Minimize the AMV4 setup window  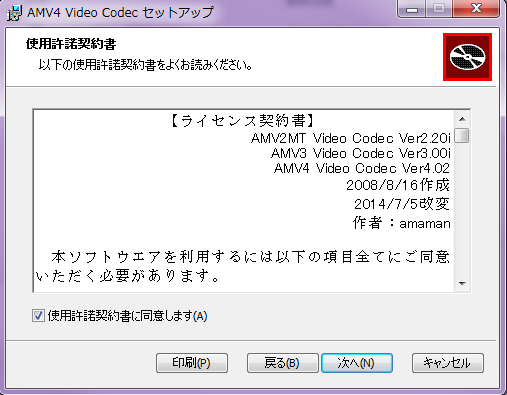click(x=412, y=9)
